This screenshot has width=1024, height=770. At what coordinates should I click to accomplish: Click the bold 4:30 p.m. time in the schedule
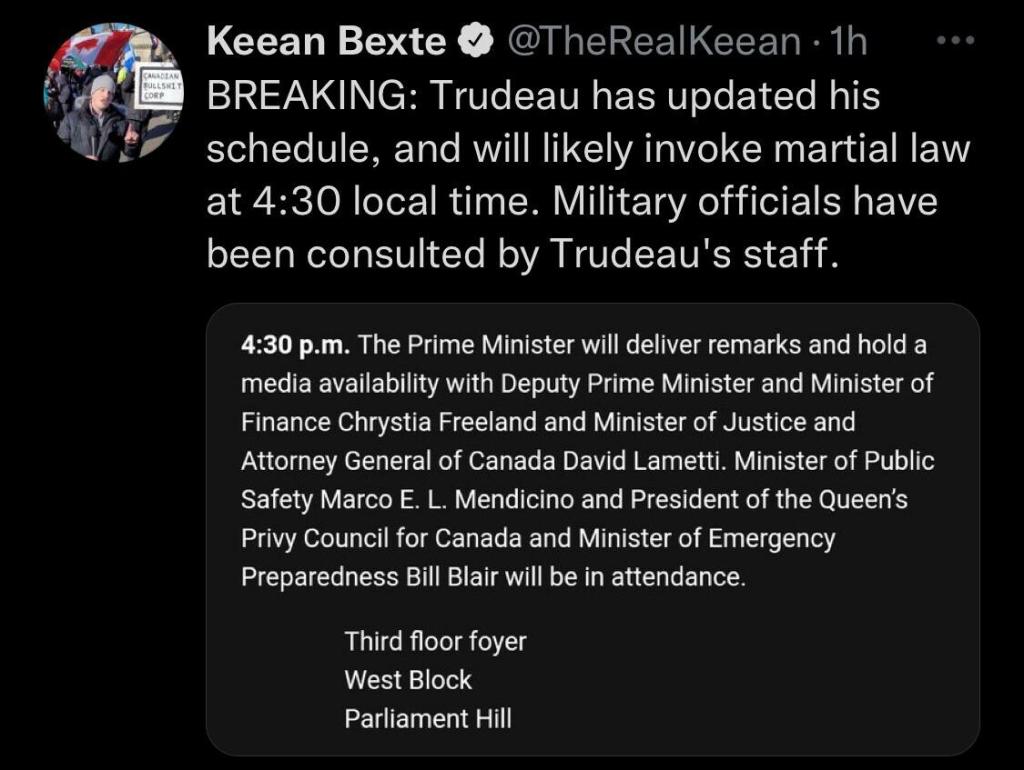point(295,345)
